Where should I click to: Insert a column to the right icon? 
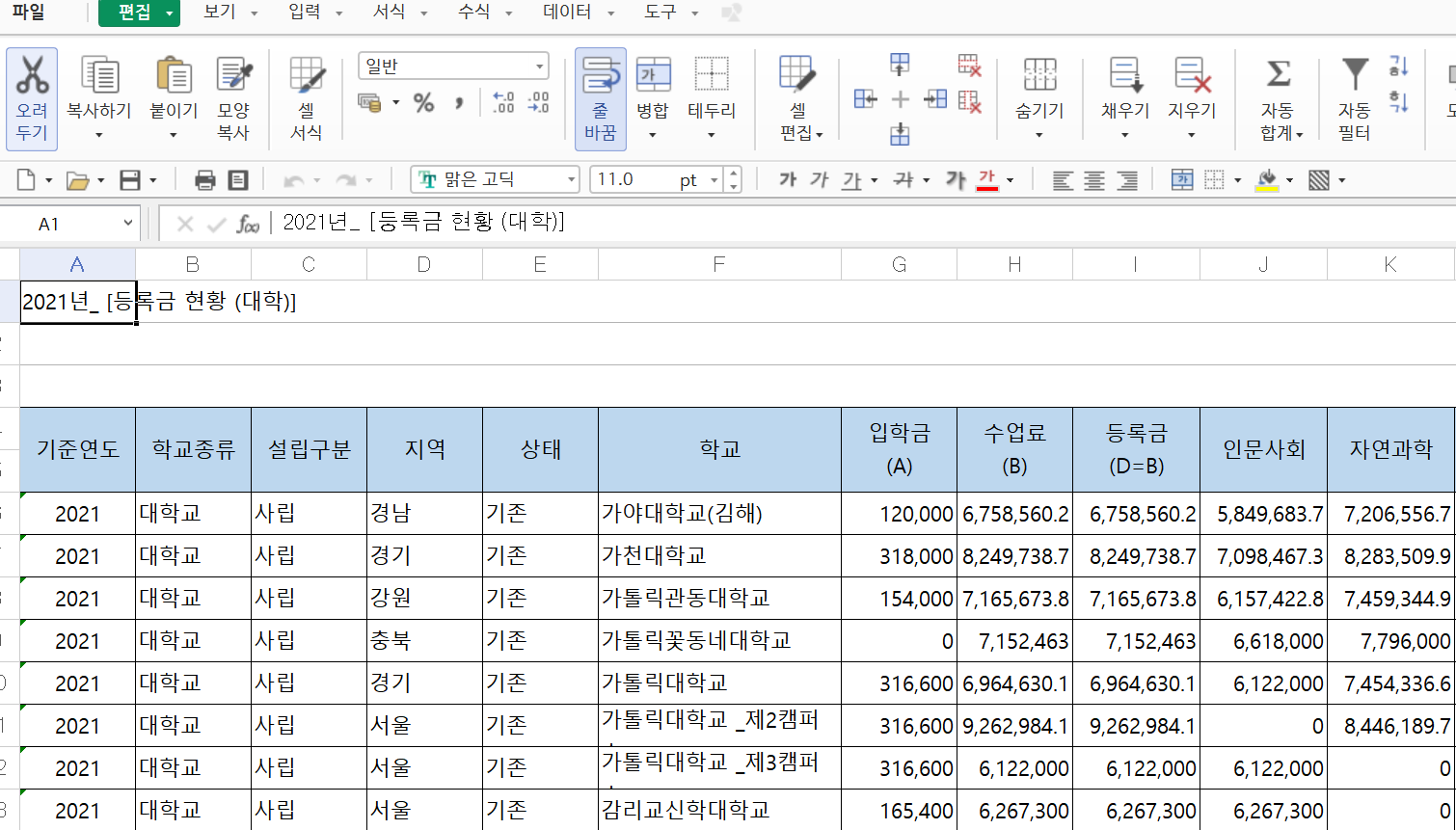[935, 99]
